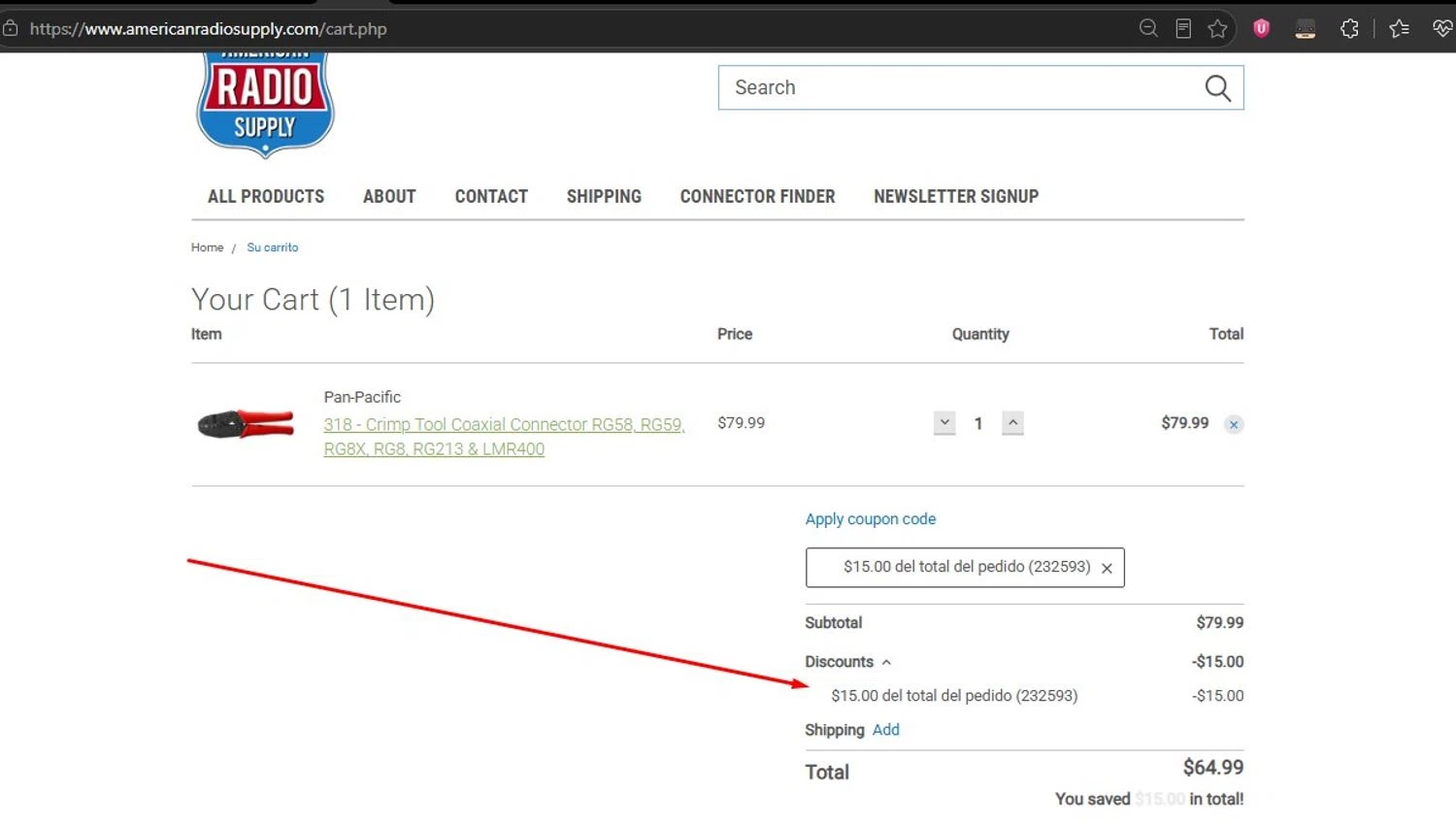Click the Apply coupon code link
This screenshot has width=1456, height=824.
(x=871, y=519)
